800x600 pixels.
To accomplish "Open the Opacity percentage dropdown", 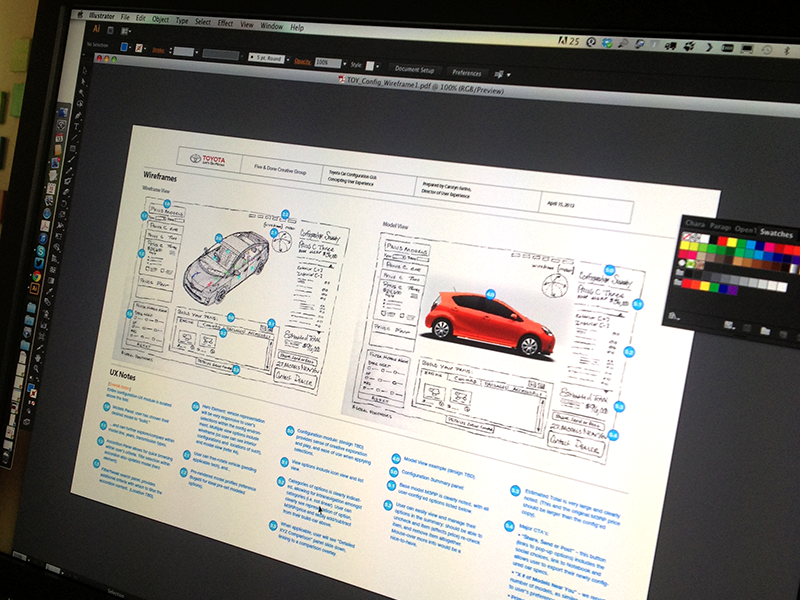I will click(345, 63).
